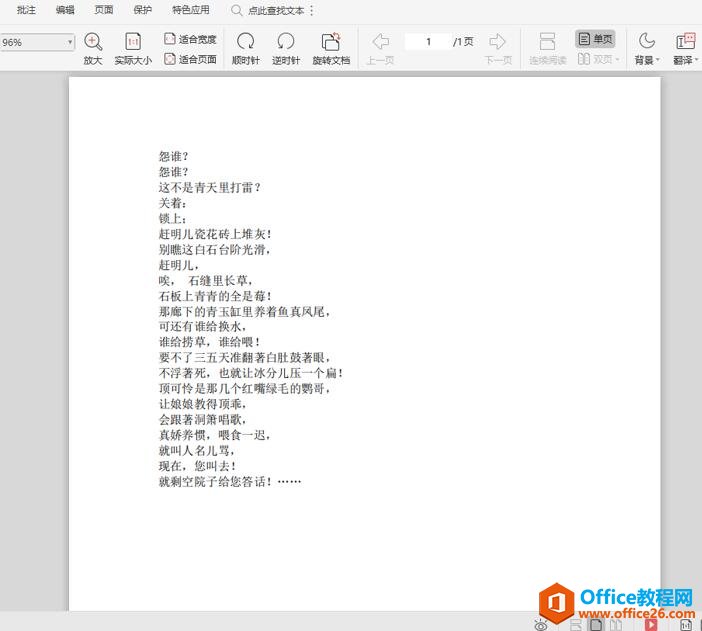Rotate page counterclockwise (逆时针)
Viewport: 702px width, 631px height.
click(286, 42)
